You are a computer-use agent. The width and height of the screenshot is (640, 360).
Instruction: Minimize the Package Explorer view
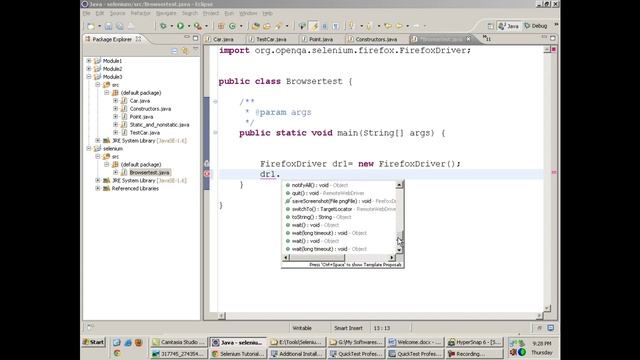[187, 38]
